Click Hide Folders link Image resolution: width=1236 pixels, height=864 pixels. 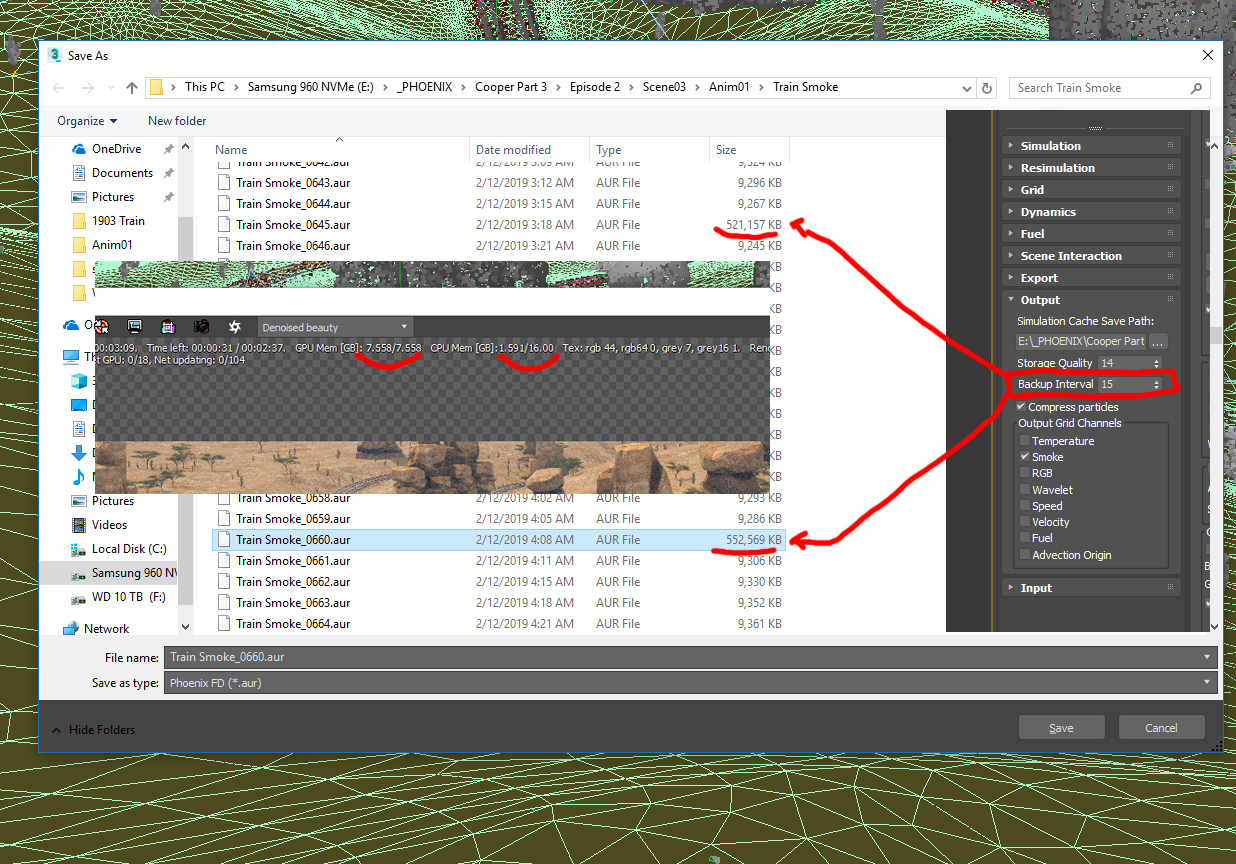click(x=94, y=730)
